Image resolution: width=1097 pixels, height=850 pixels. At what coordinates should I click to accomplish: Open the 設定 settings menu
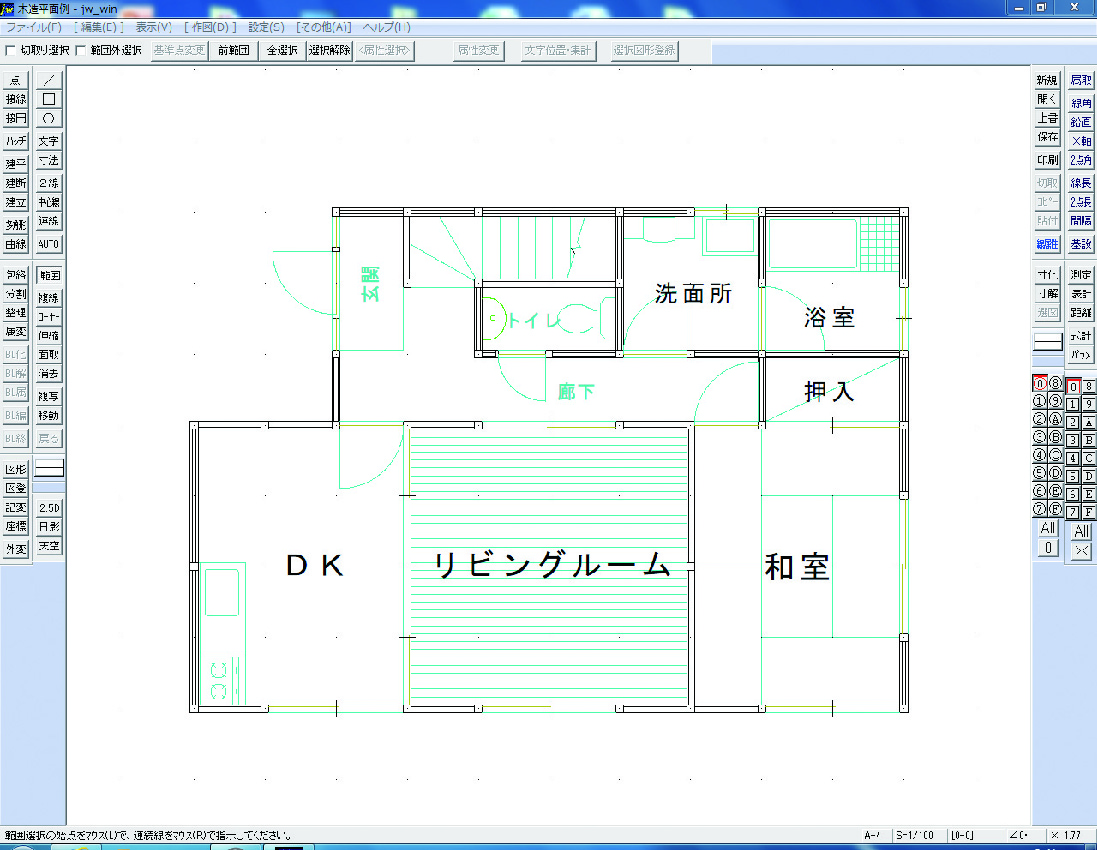pyautogui.click(x=265, y=27)
